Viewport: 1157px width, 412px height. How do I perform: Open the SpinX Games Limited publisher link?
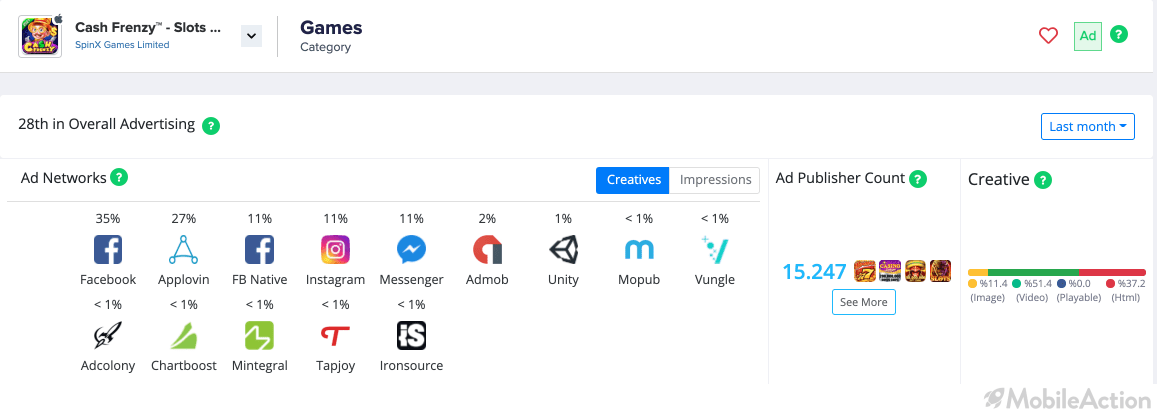point(122,45)
